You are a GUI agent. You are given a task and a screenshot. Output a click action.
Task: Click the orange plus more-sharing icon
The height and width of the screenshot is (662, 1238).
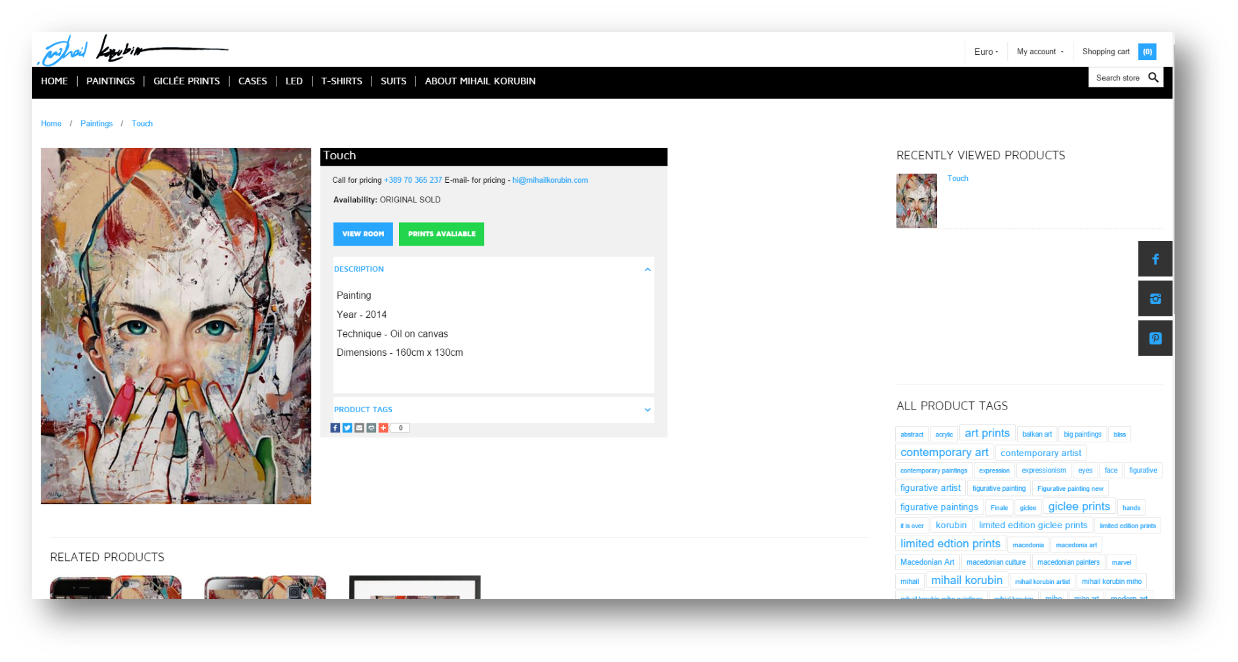coord(383,428)
